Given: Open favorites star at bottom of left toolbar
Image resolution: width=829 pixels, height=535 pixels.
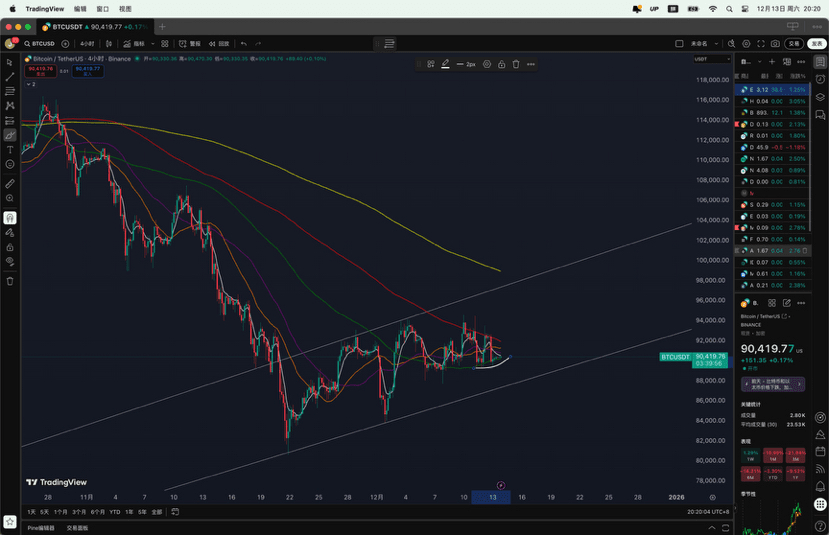Looking at the screenshot, I should tap(10, 522).
